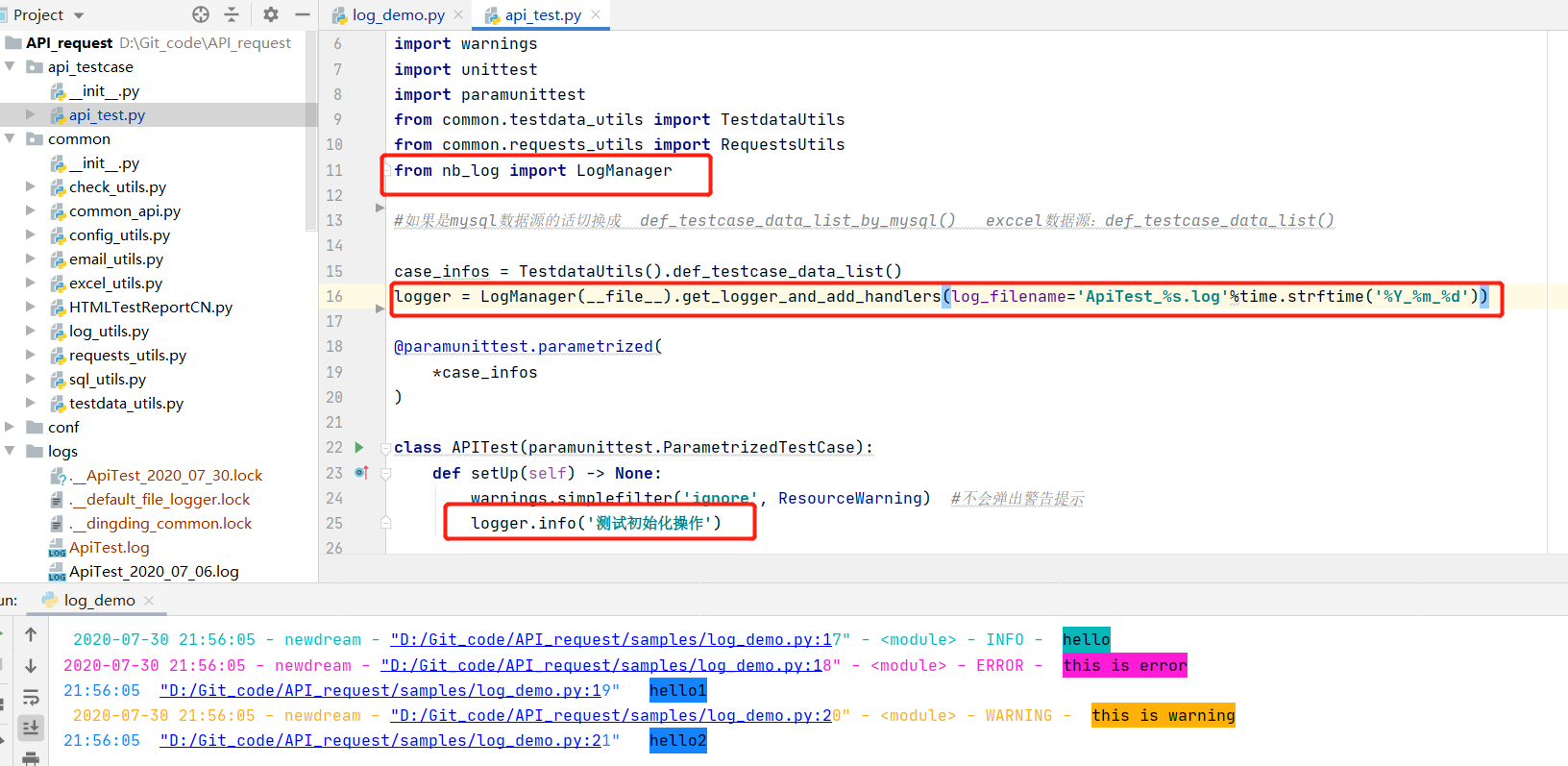
Task: Open the Project view dropdown
Action: click(x=79, y=15)
